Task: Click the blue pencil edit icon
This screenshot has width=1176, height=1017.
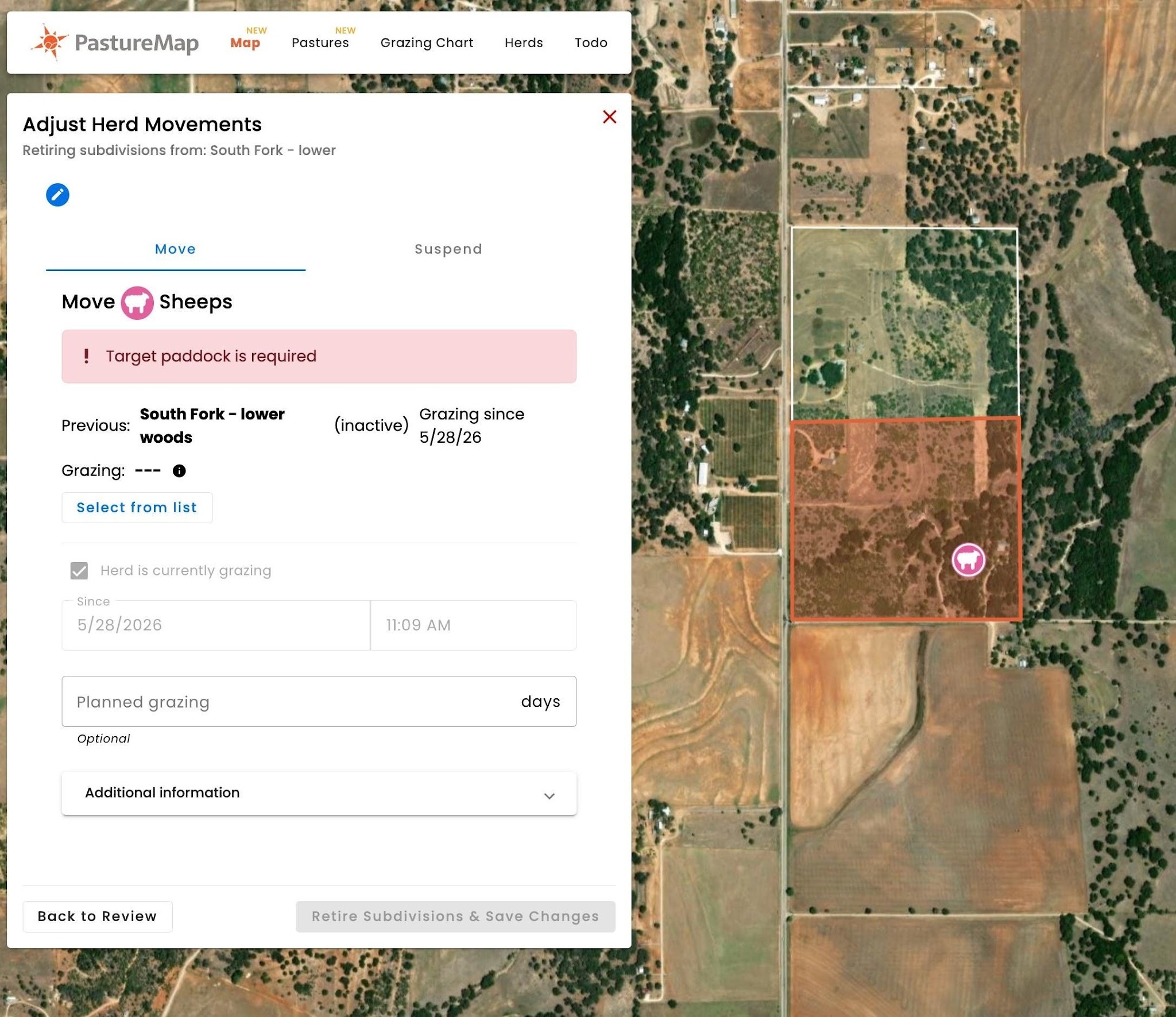Action: pos(57,195)
